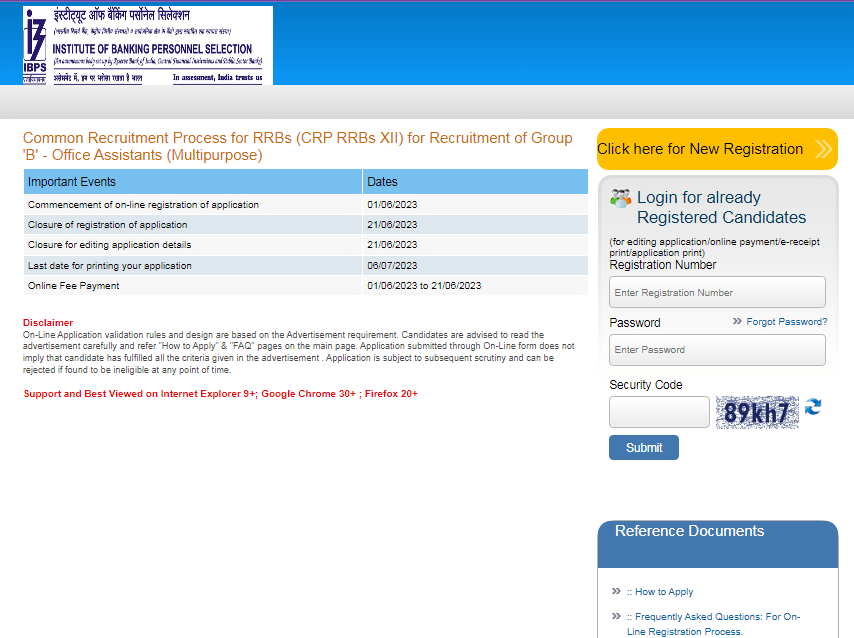Click the IBPS logo in the header

click(147, 45)
